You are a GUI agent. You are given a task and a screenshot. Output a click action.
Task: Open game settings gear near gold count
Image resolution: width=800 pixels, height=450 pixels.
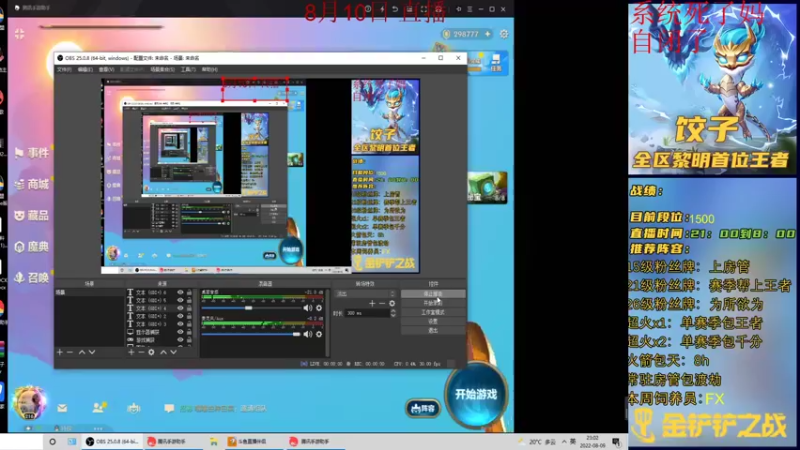tap(504, 34)
